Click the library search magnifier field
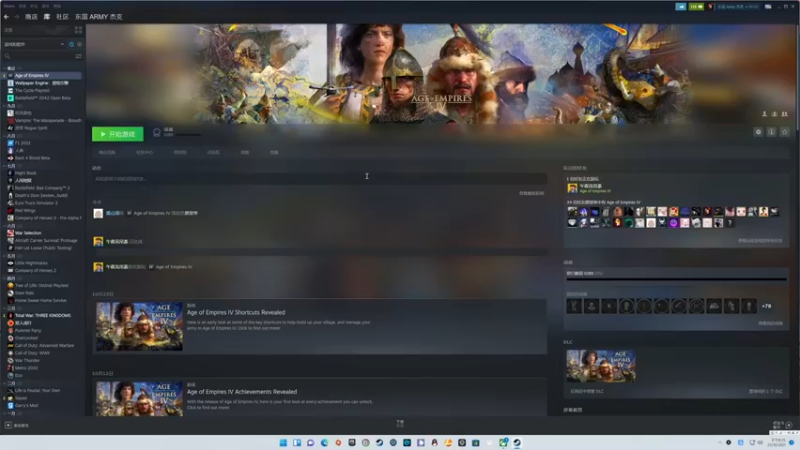Viewport: 800px width, 450px height. [38, 56]
